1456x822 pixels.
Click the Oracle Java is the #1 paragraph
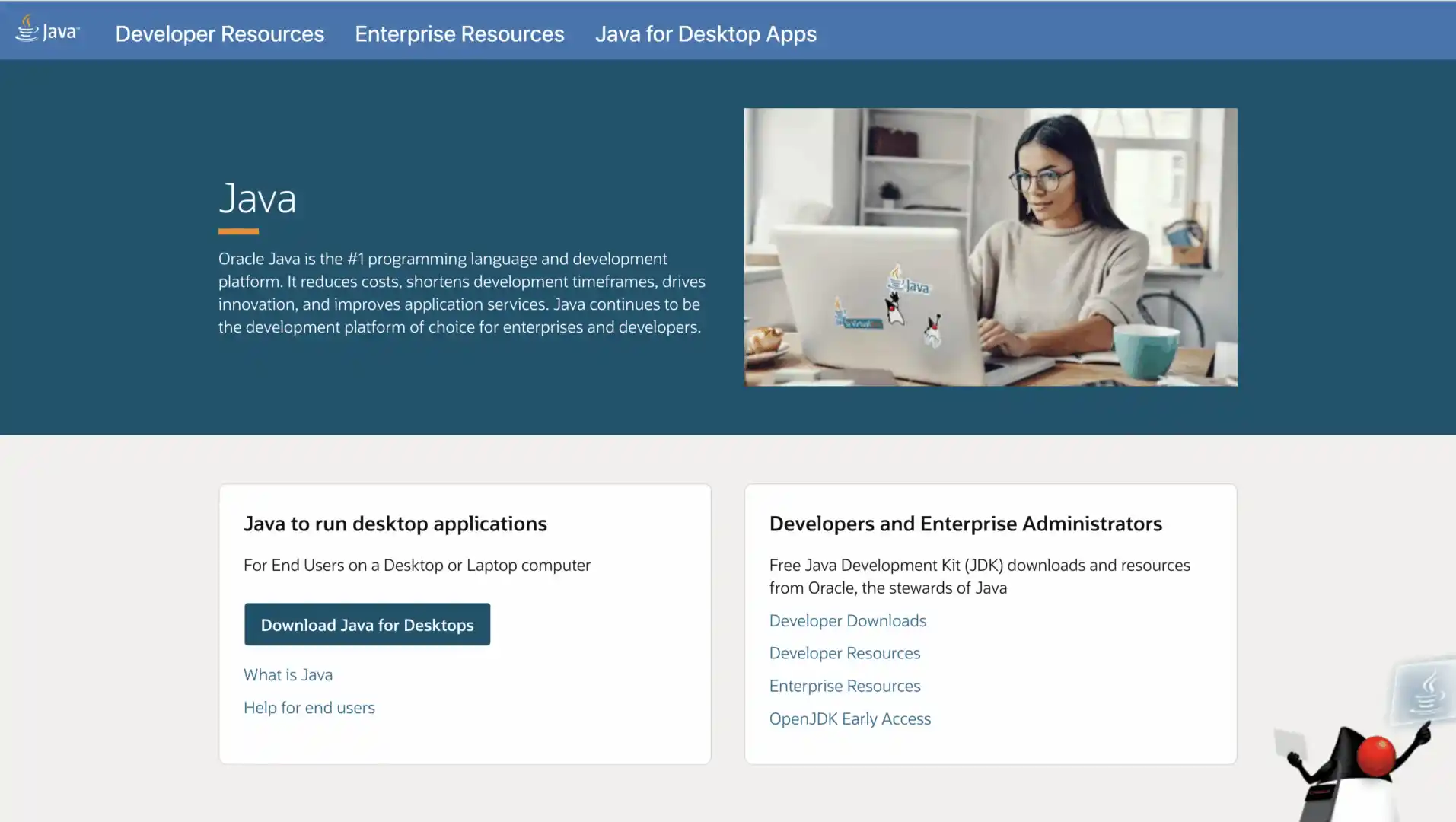tap(461, 292)
